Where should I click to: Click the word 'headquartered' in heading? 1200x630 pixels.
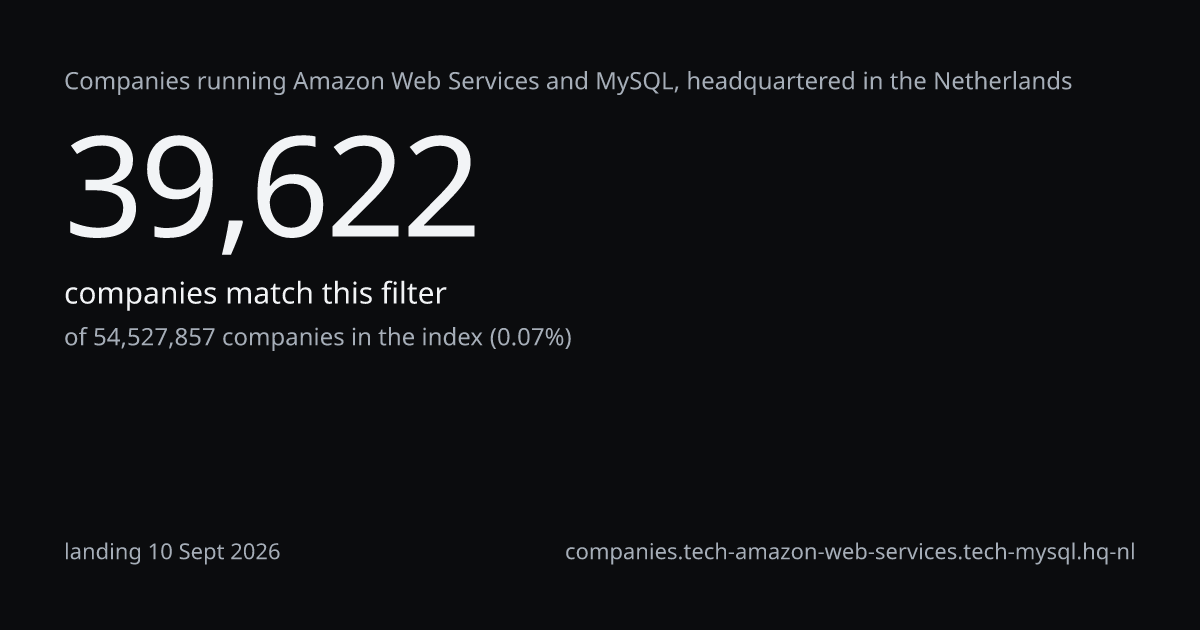(771, 82)
